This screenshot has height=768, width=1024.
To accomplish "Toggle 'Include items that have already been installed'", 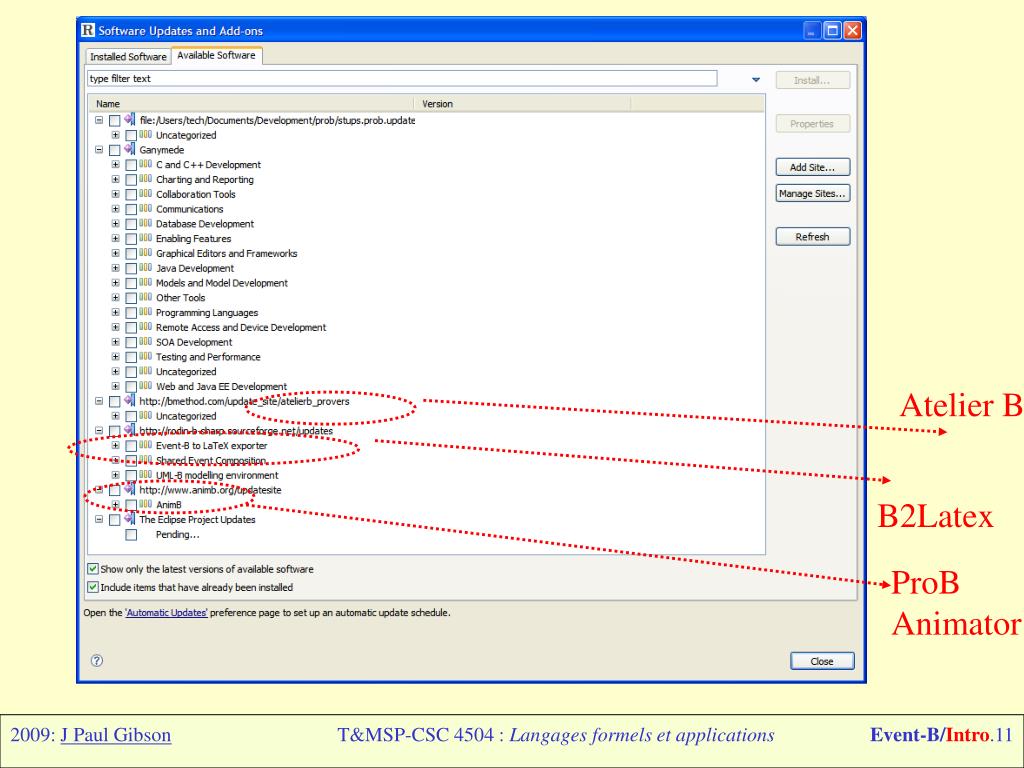I will pos(93,587).
